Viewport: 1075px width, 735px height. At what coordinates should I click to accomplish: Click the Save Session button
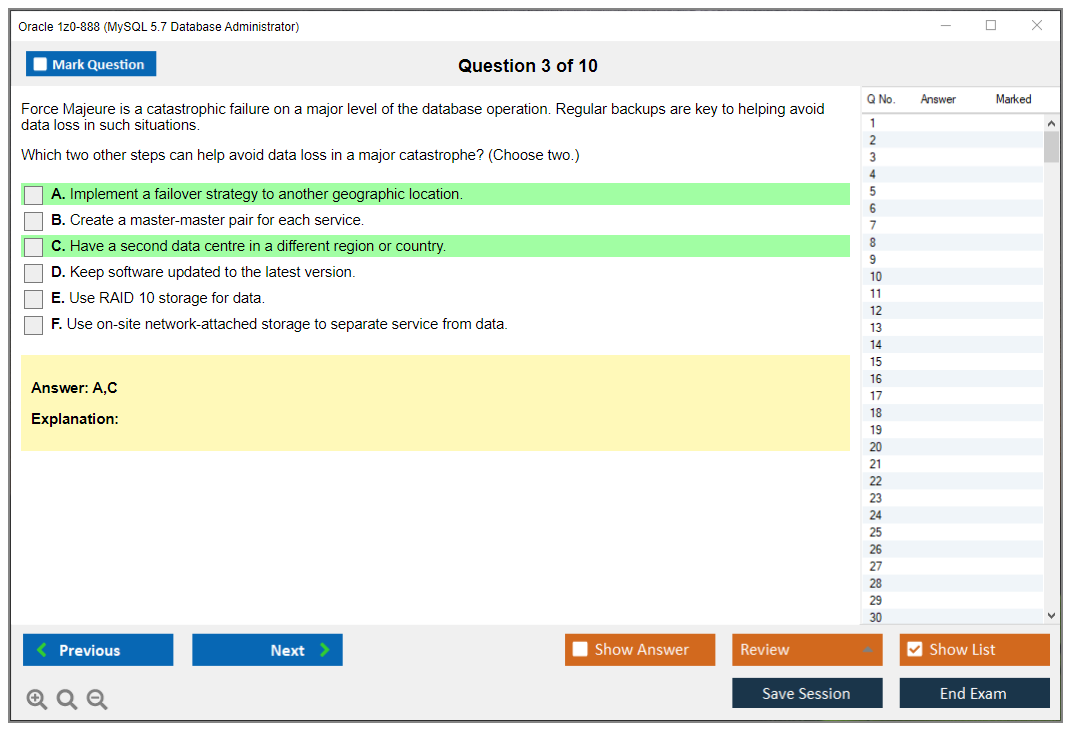click(x=807, y=693)
